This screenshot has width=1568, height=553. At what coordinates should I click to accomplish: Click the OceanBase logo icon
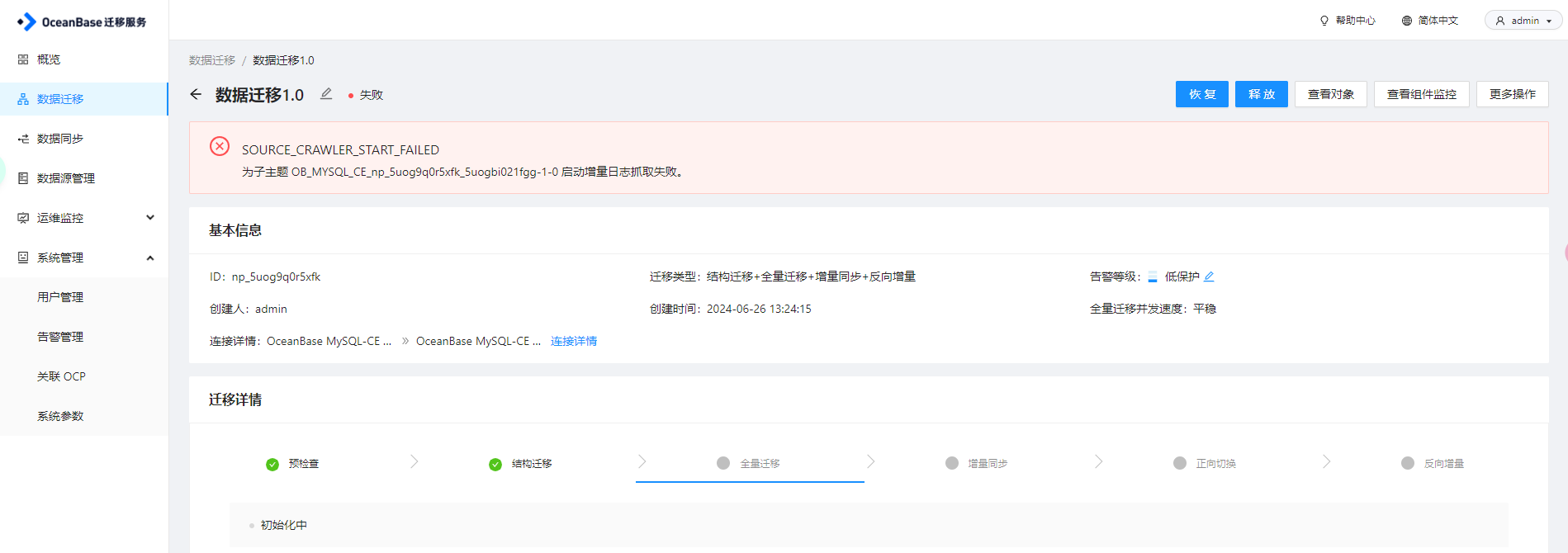tap(26, 21)
